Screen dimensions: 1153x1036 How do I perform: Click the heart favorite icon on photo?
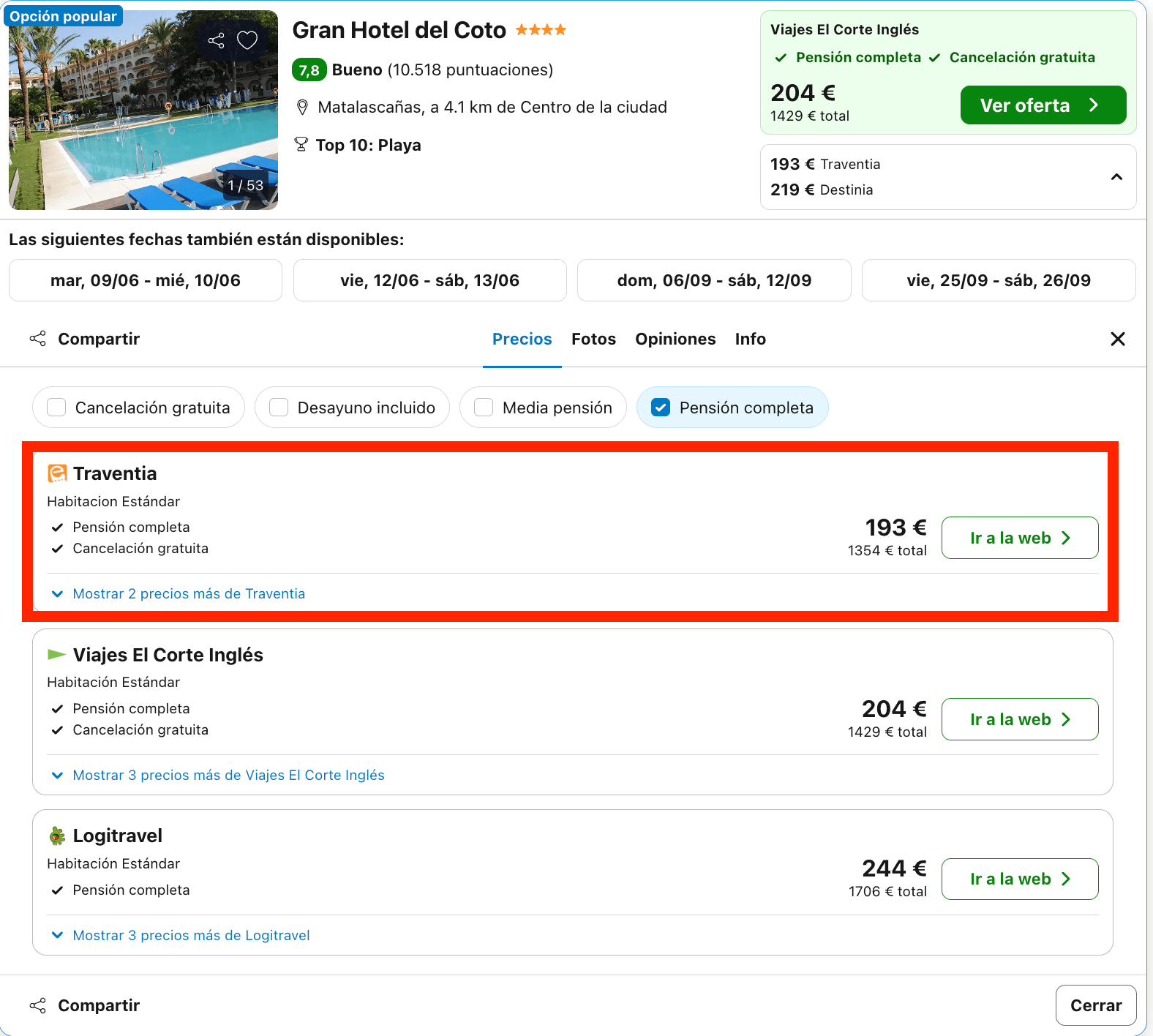pos(247,40)
